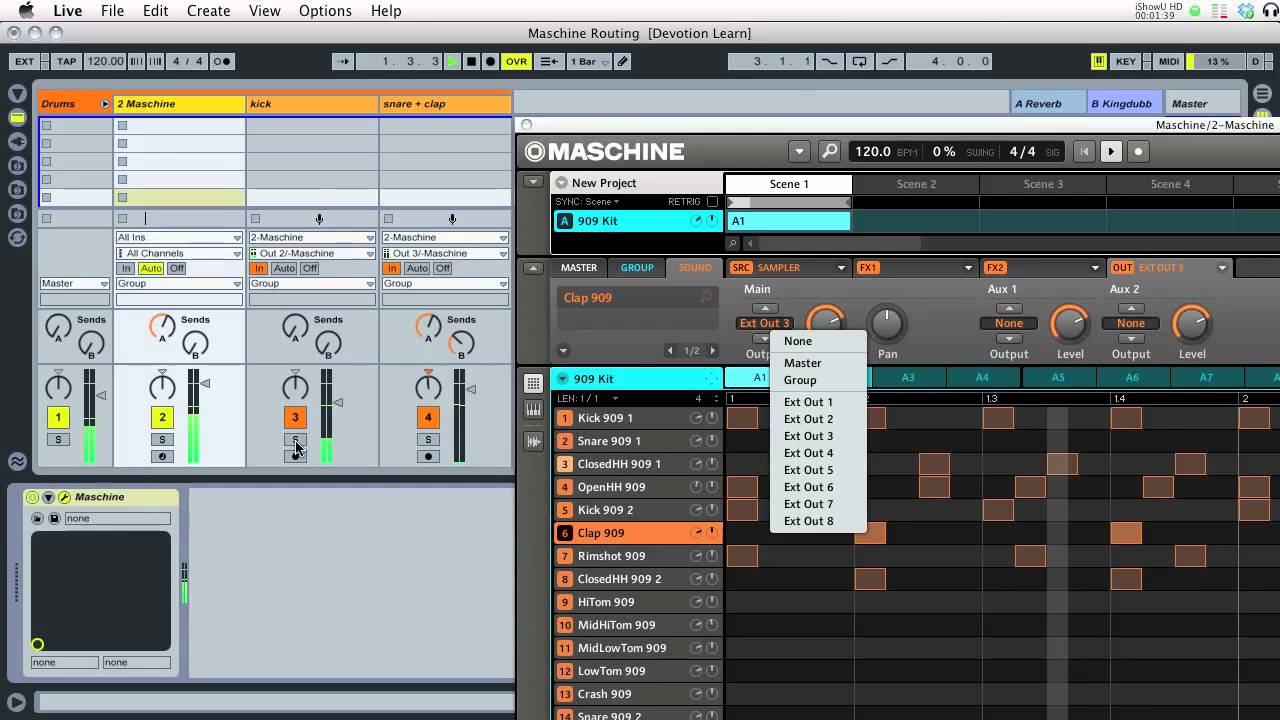Image resolution: width=1280 pixels, height=720 pixels.
Task: Toggle track 1 activator button
Action: point(58,417)
